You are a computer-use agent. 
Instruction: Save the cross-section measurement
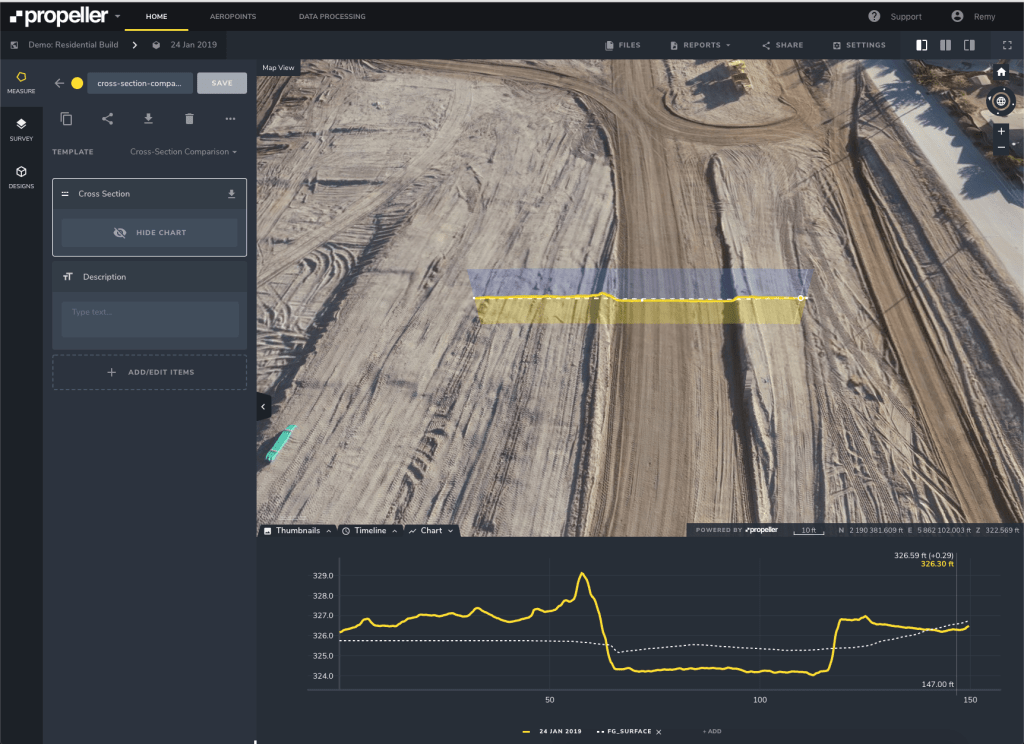221,83
